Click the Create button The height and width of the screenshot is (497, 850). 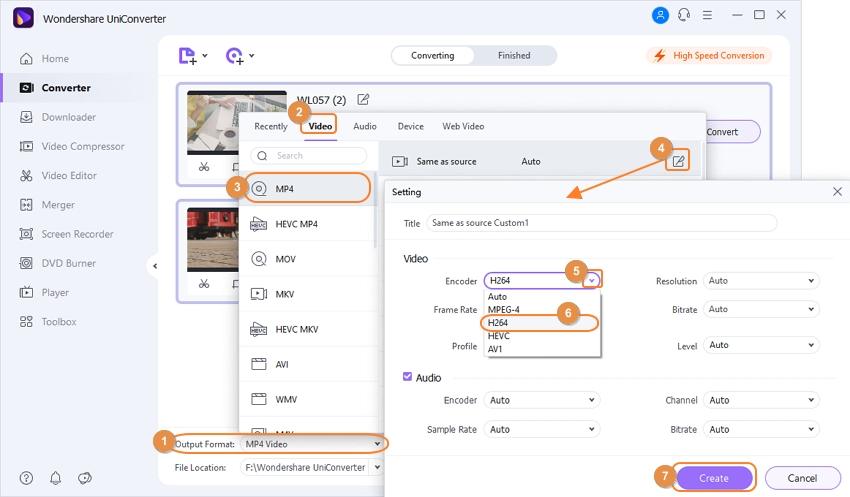(x=714, y=478)
